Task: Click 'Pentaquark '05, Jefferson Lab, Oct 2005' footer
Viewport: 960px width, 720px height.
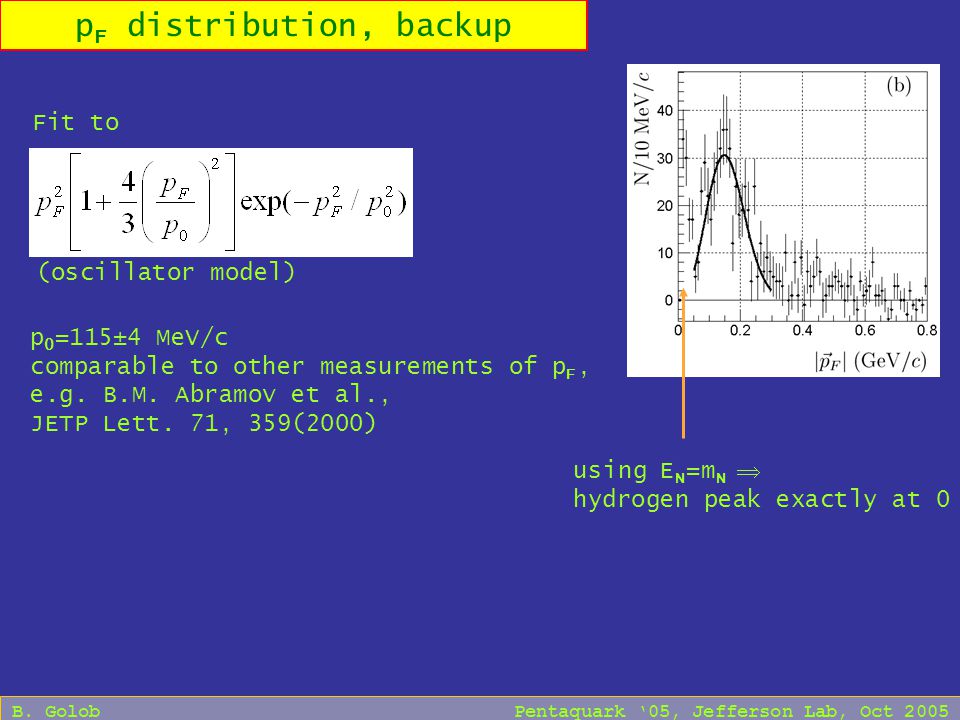Action: tap(731, 711)
